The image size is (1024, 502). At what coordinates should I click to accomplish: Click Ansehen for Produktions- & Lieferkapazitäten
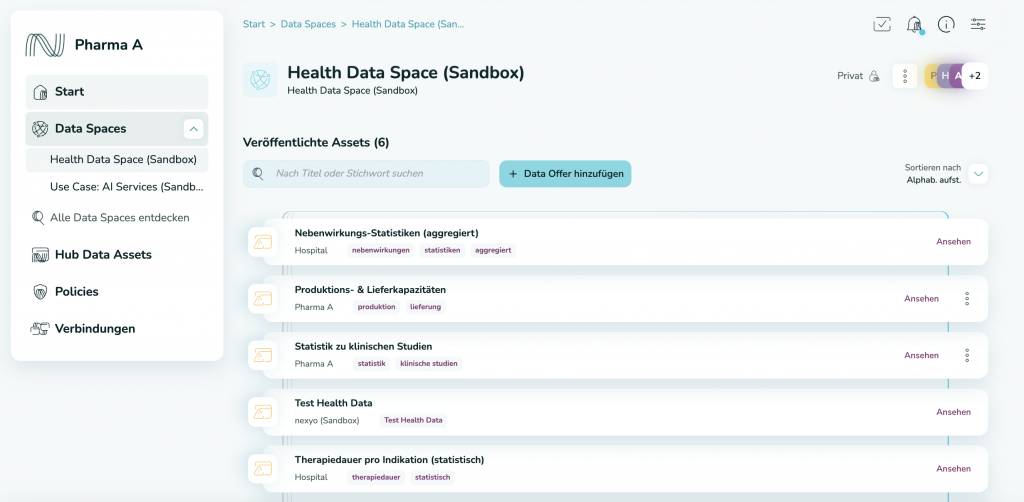tap(921, 298)
